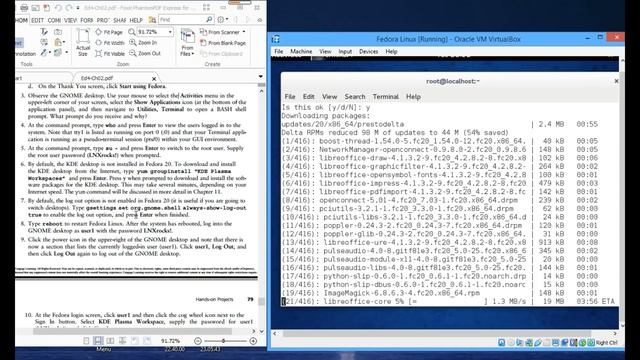Click the Actual Size button
Image resolution: width=640 pixels, height=360 pixels.
pos(83,42)
